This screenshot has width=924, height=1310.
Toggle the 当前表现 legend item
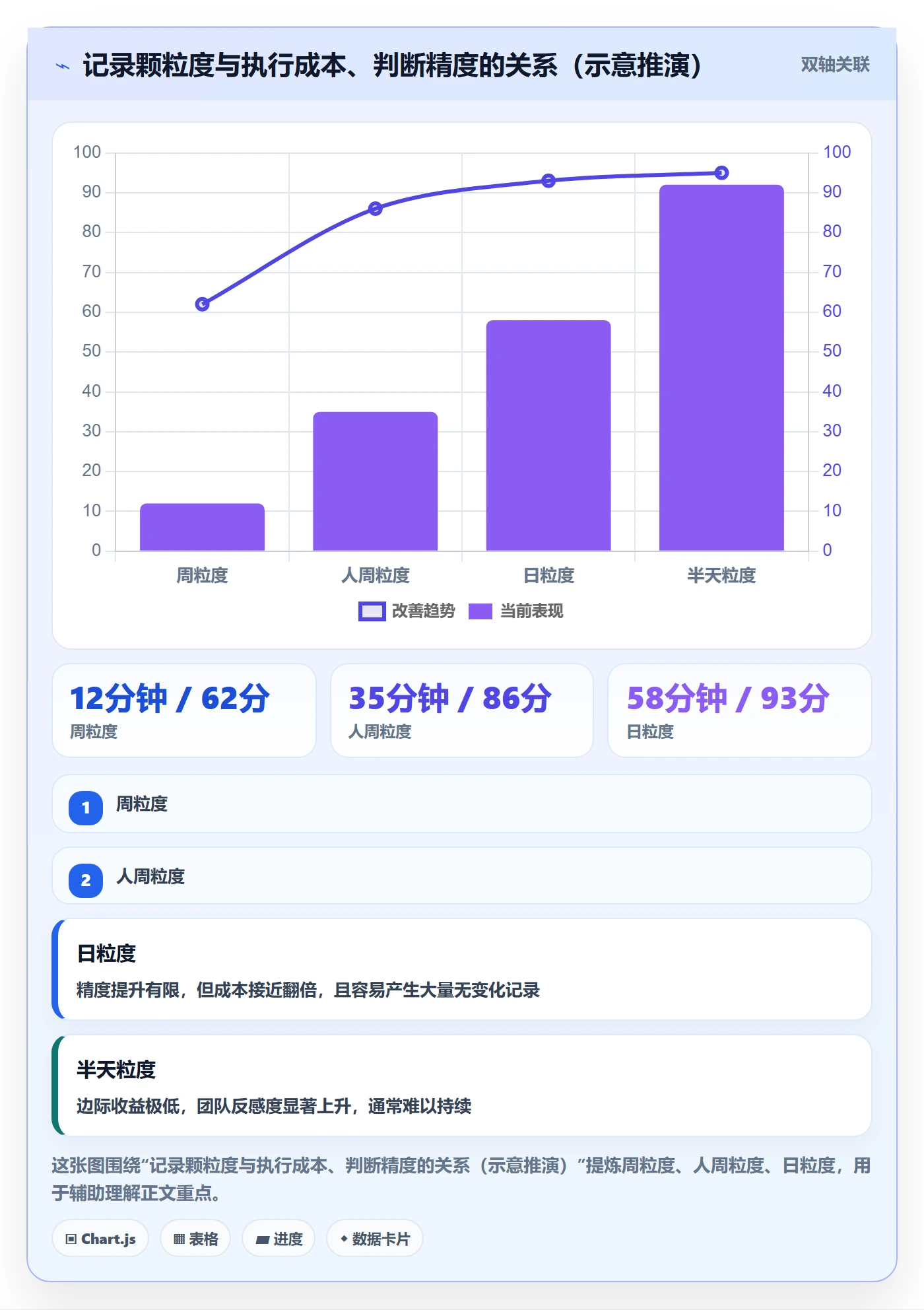click(x=515, y=611)
